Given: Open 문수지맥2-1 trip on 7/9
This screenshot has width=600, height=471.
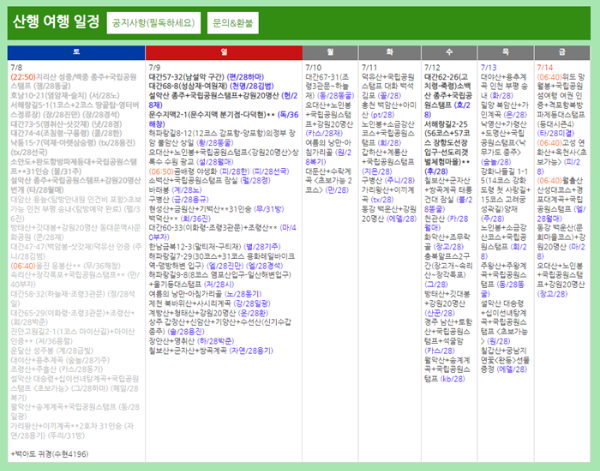Looking at the screenshot, I should point(223,119).
